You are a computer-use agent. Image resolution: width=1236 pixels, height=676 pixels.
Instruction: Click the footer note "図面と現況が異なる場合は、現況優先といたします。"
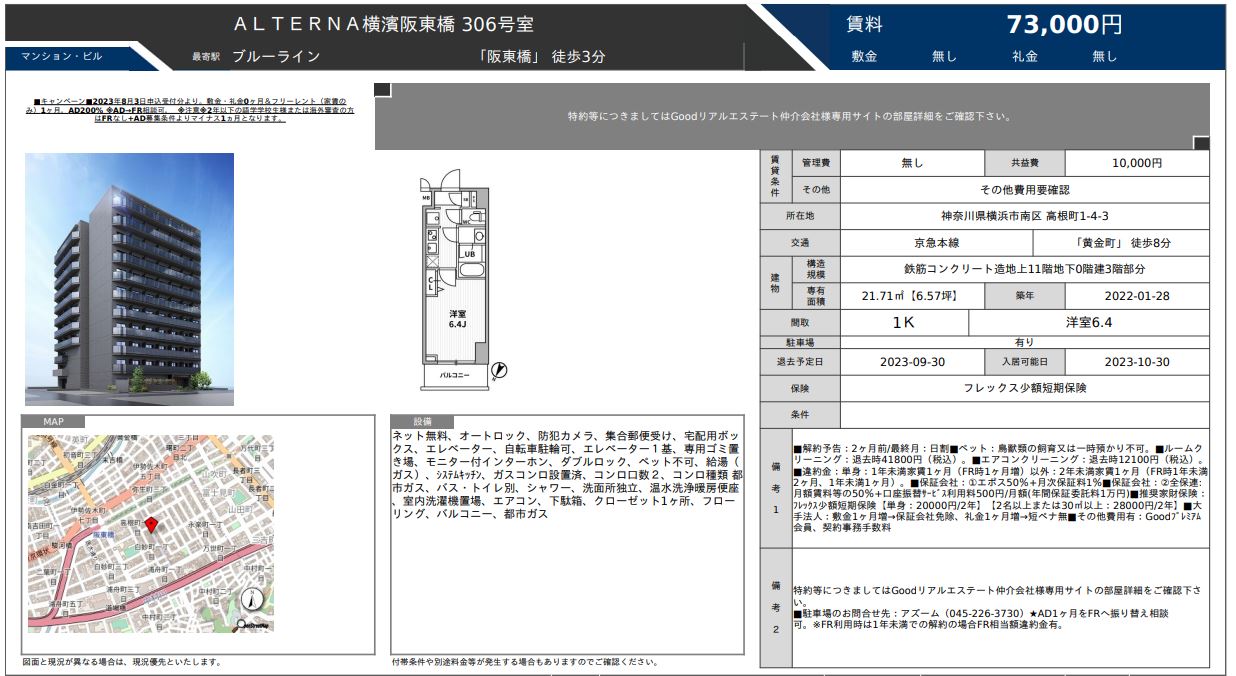122,662
